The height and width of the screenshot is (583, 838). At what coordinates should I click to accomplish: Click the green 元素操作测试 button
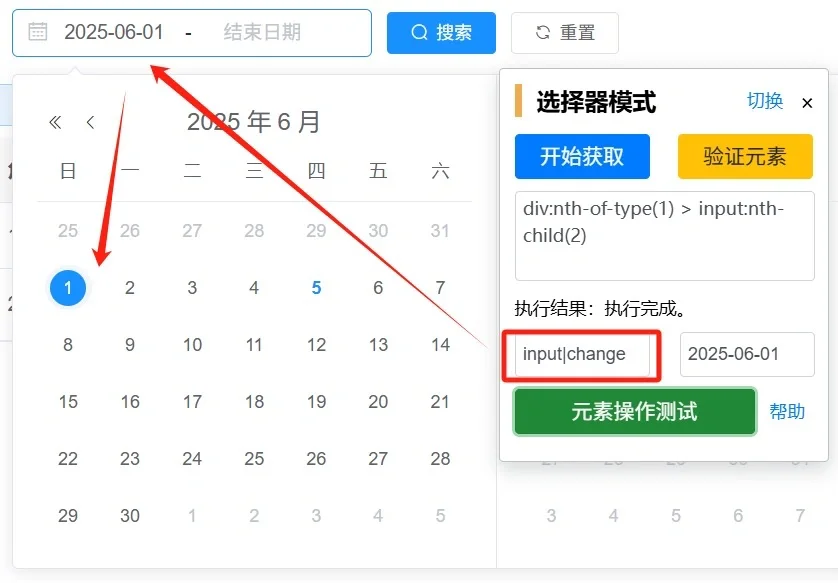tap(635, 412)
